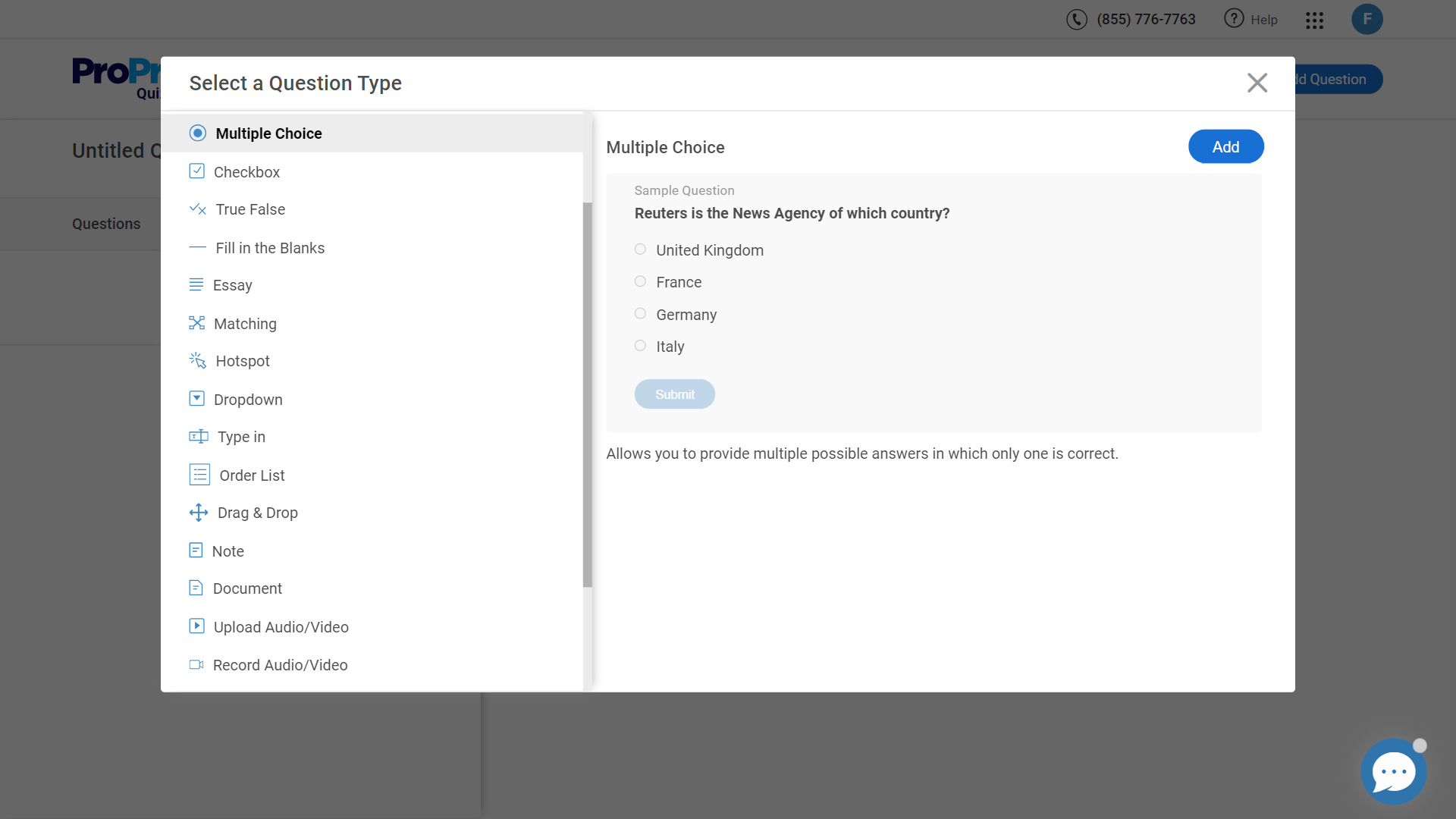This screenshot has height=819, width=1456.
Task: Click the Submit button in sample
Action: pyautogui.click(x=674, y=394)
